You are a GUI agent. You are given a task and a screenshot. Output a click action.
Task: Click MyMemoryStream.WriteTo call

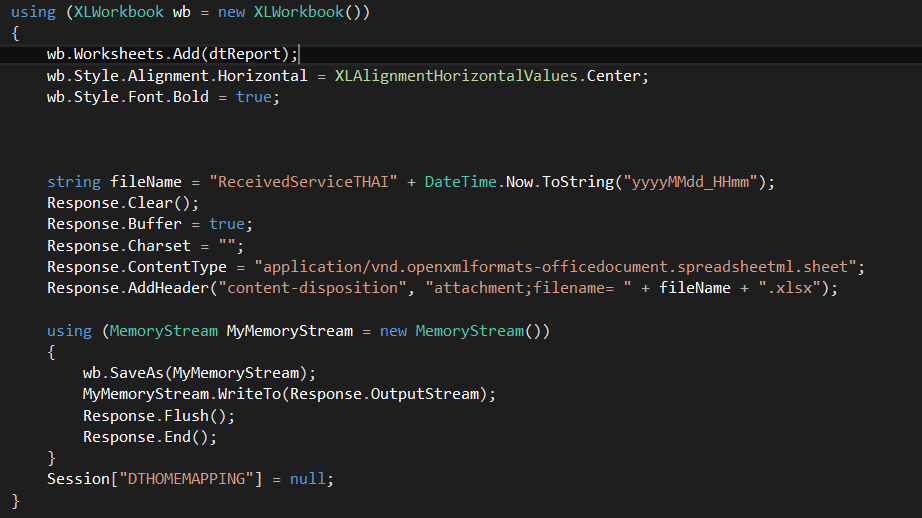(182, 395)
